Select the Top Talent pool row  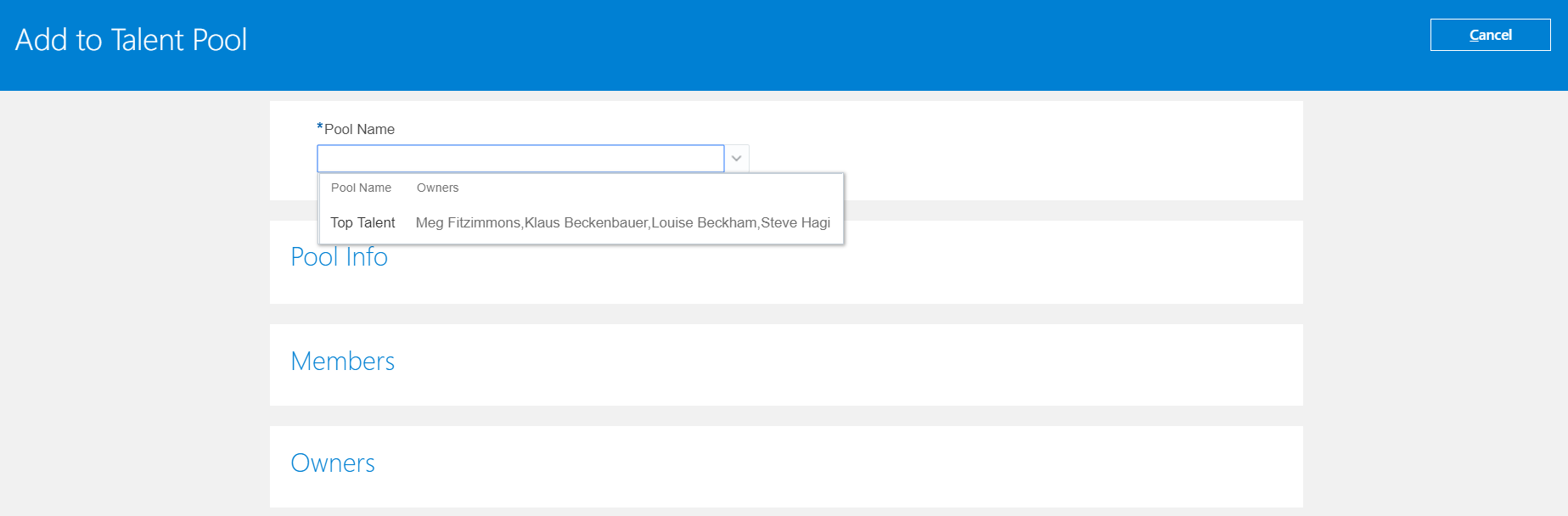point(581,222)
